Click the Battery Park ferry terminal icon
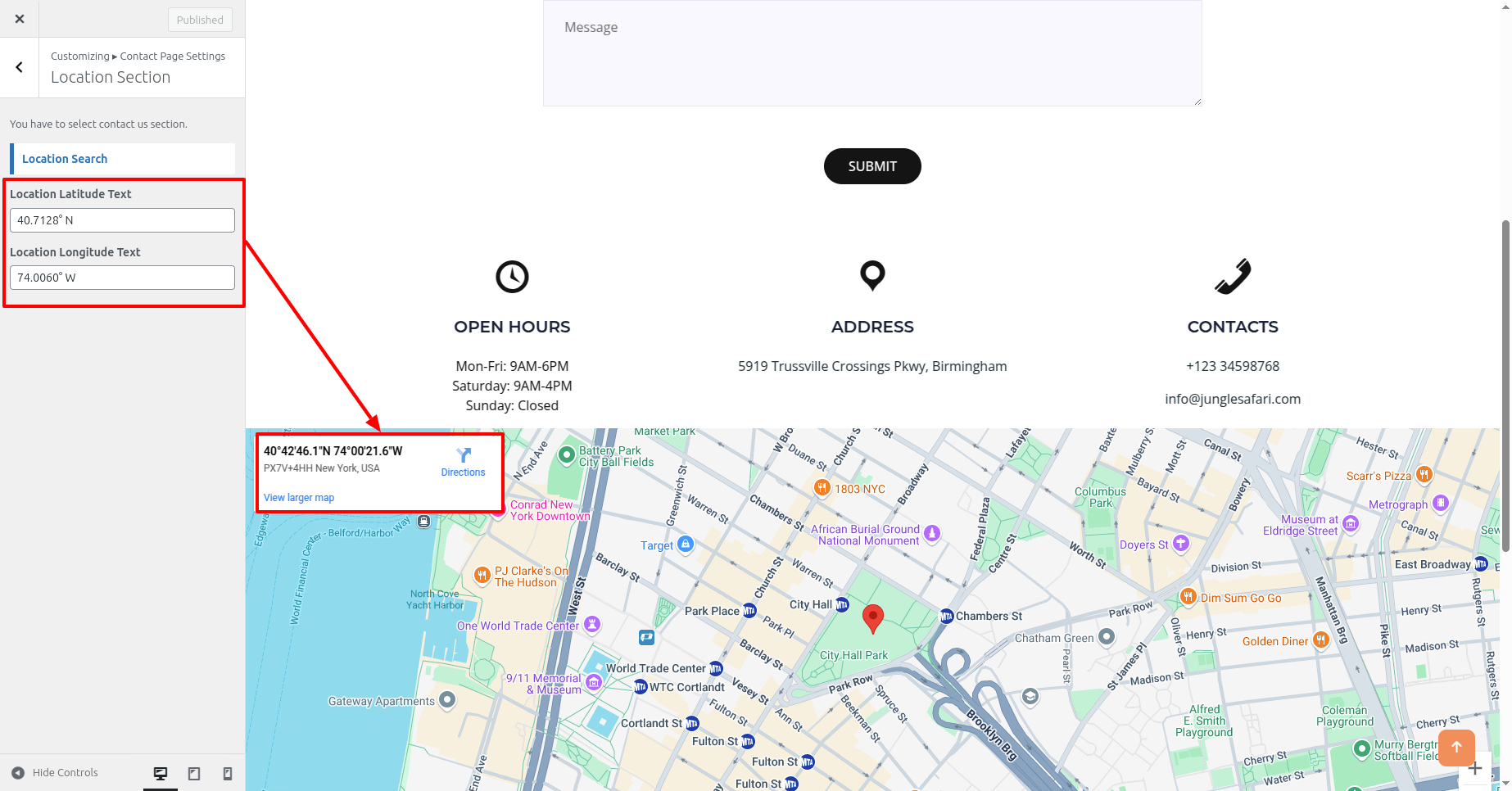Viewport: 1512px width, 791px height. click(423, 521)
